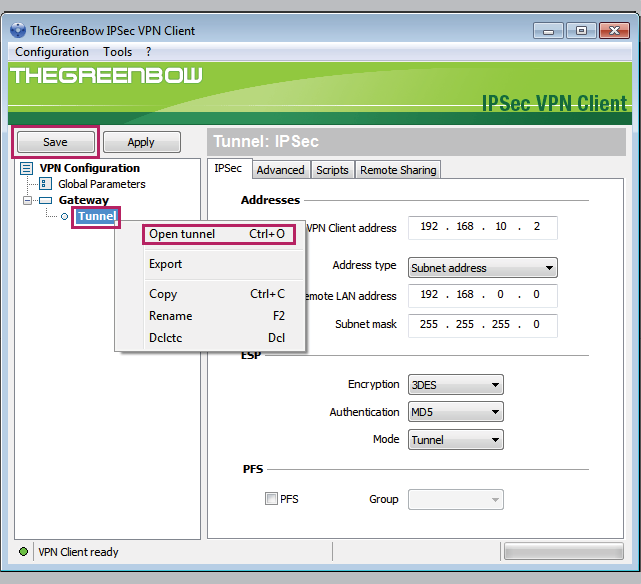Click the Subnet mask input field
The height and width of the screenshot is (584, 641).
click(483, 325)
